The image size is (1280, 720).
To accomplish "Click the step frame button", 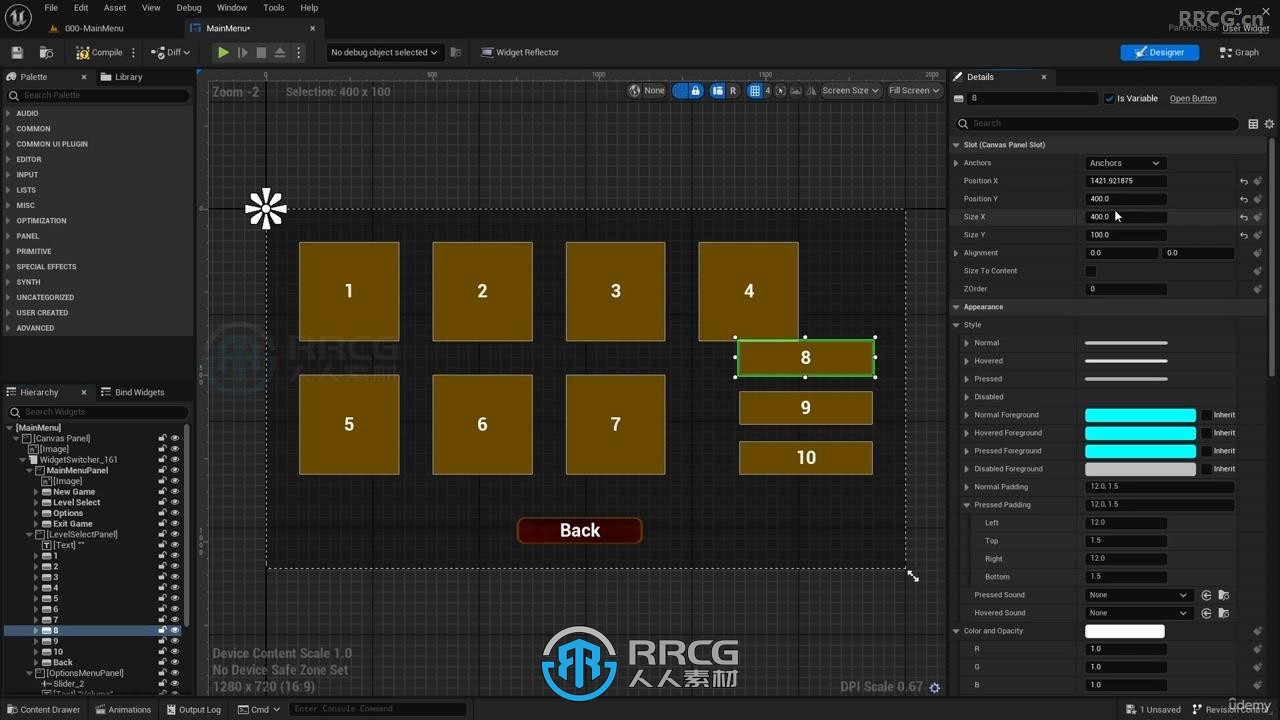I will (x=242, y=52).
